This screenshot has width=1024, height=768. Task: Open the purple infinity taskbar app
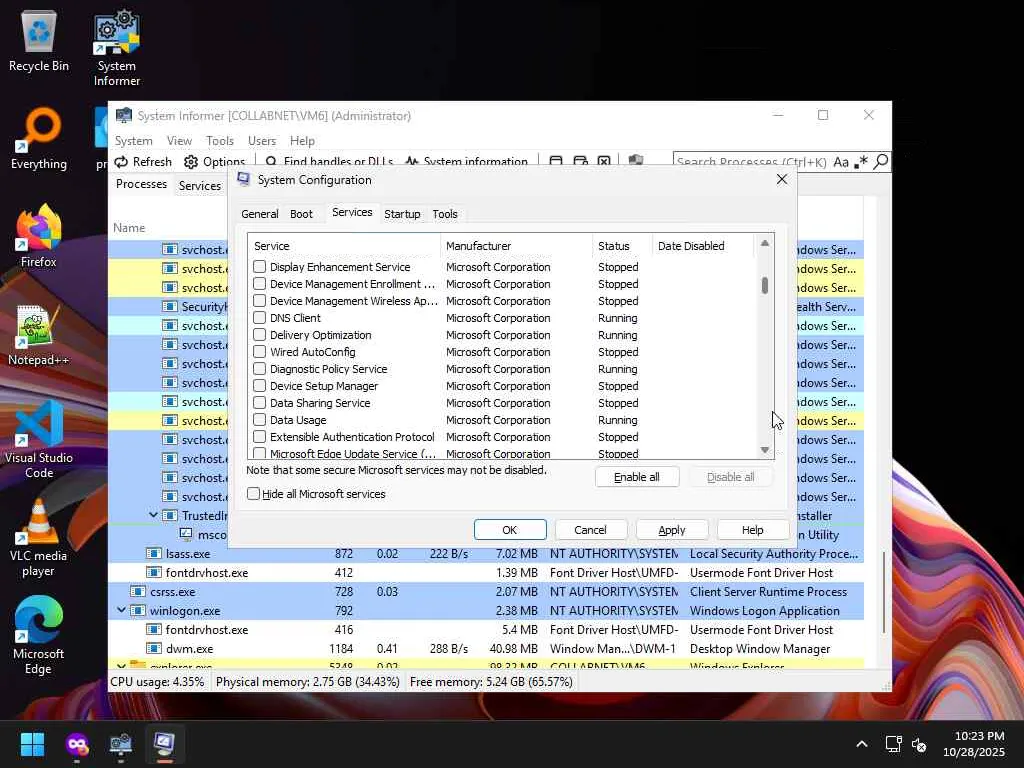(76, 744)
